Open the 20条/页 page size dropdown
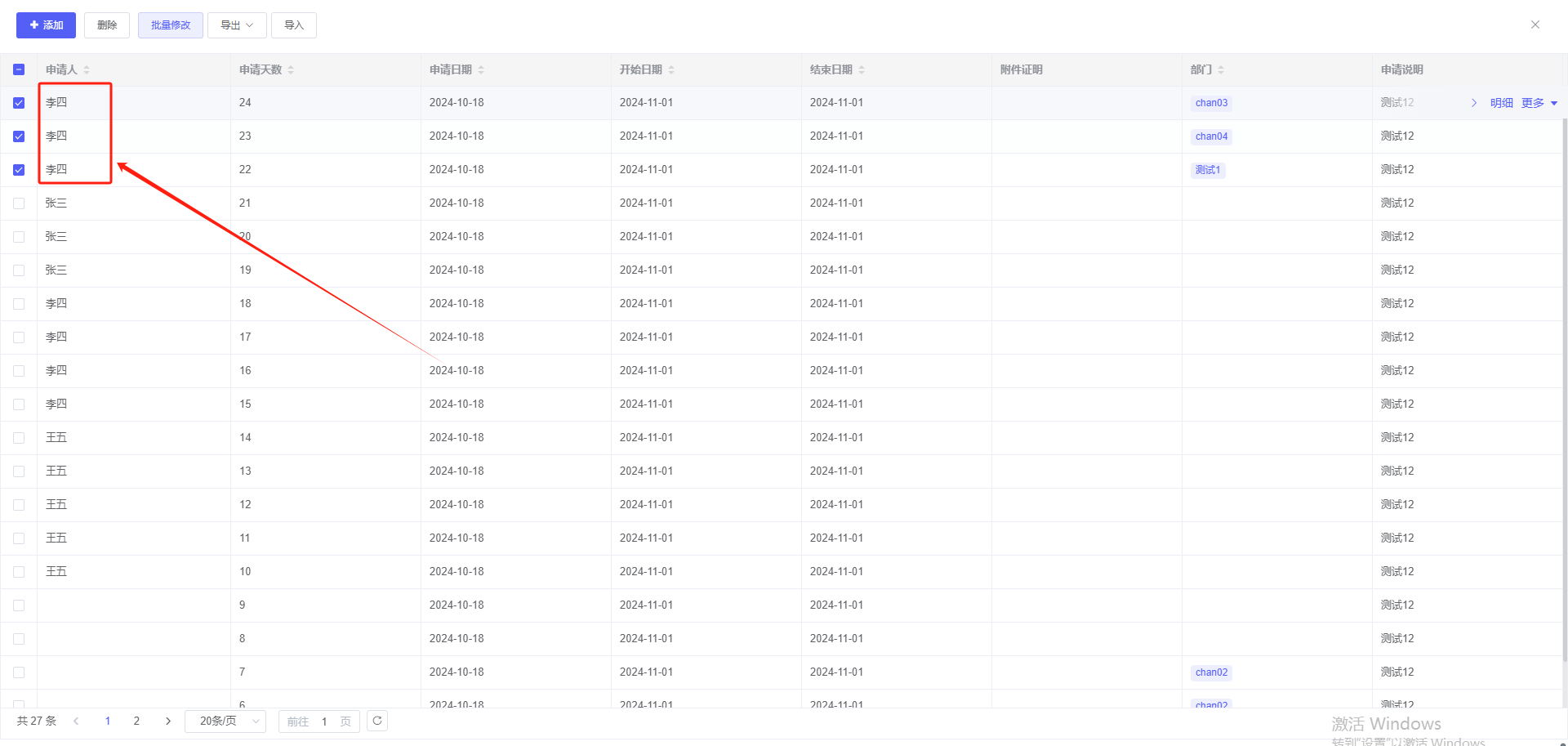This screenshot has height=746, width=1568. point(225,721)
